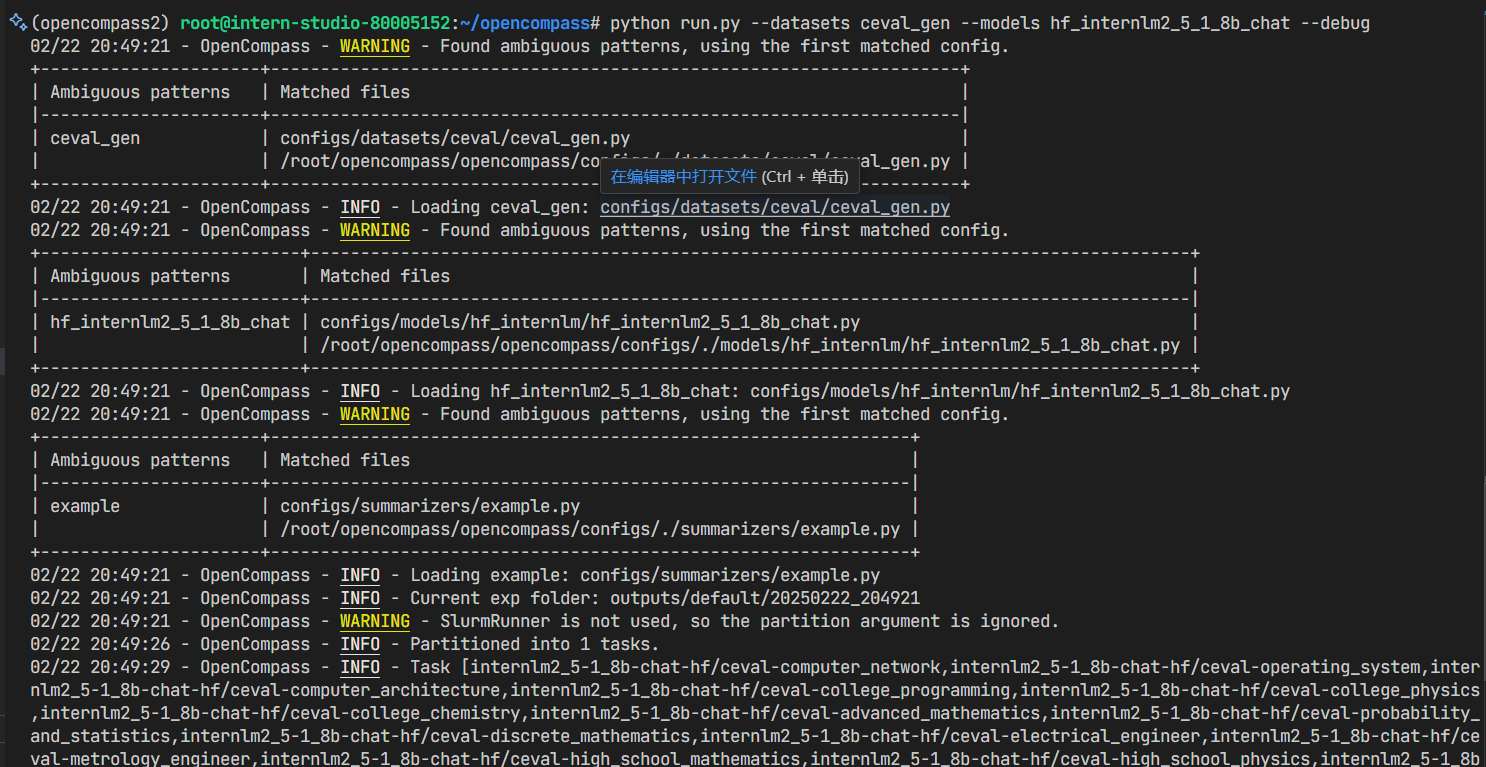Viewport: 1486px width, 767px height.
Task: Click the '~/opencompass' working directory in the prompt
Action: (x=525, y=23)
